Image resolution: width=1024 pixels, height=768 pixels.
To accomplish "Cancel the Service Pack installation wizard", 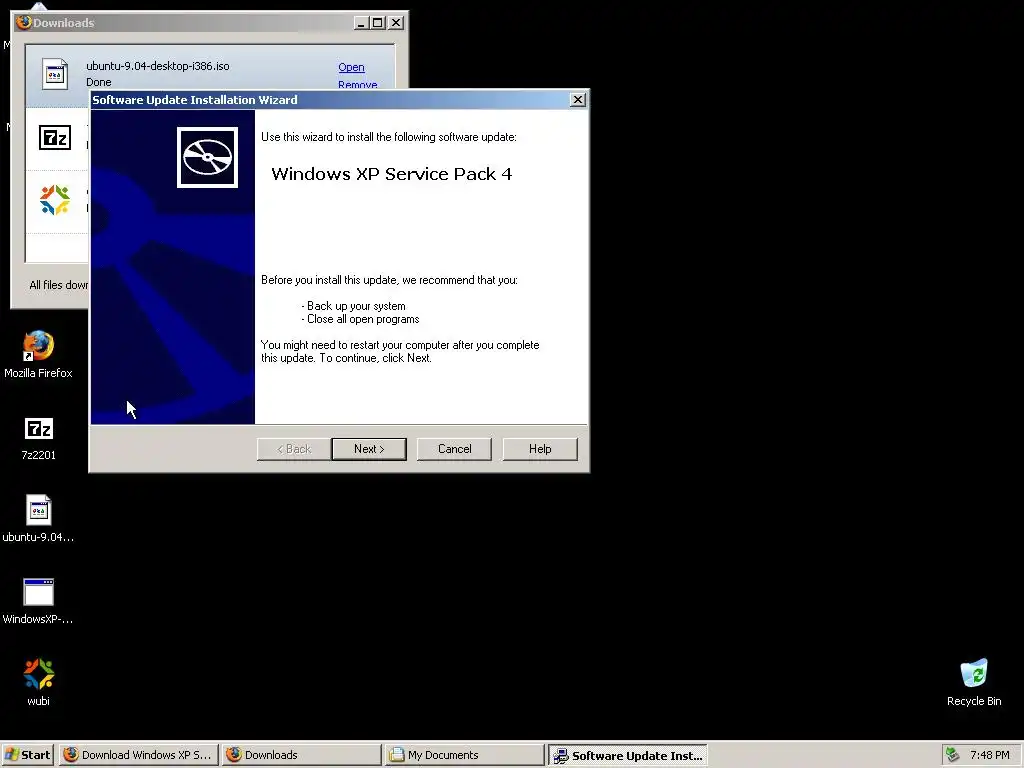I will (x=455, y=449).
